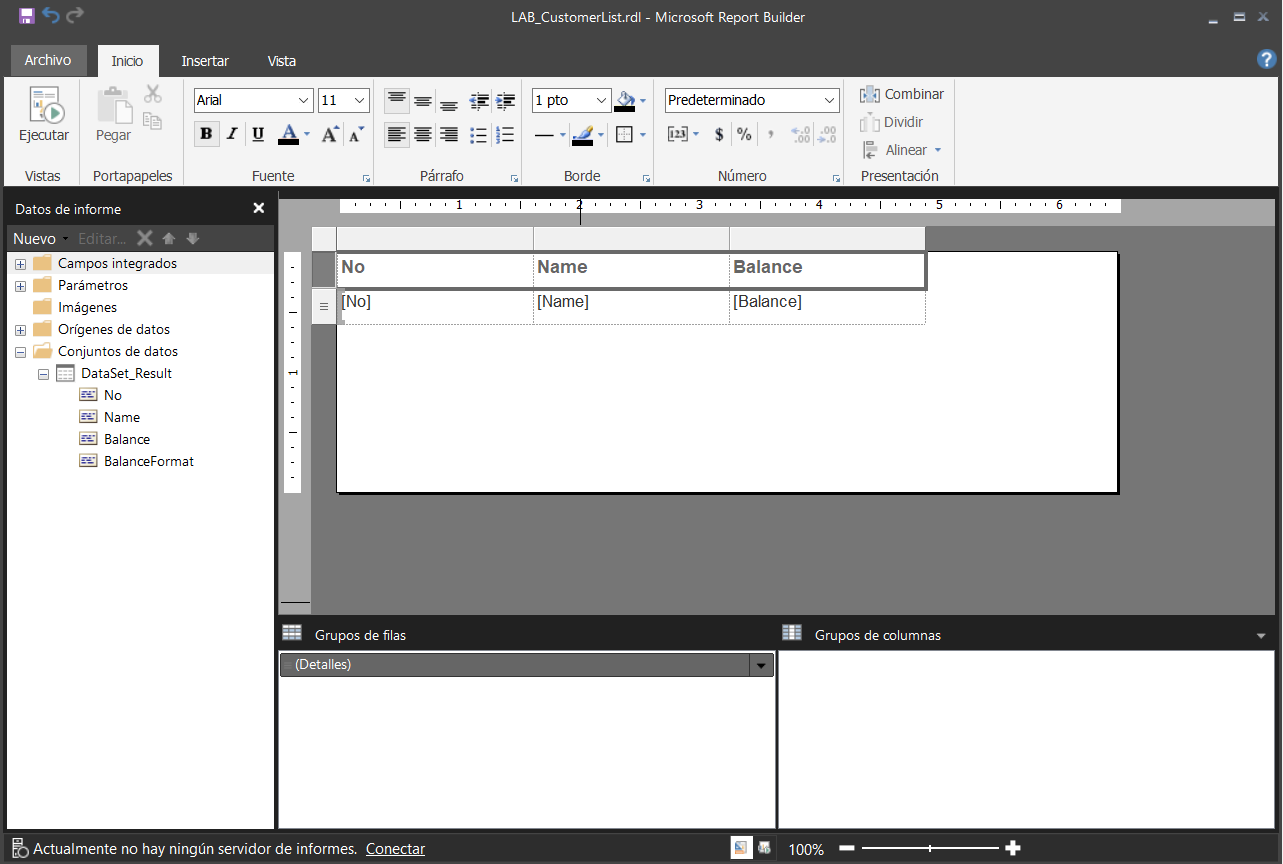
Task: Decrease decimal places
Action: point(827,134)
